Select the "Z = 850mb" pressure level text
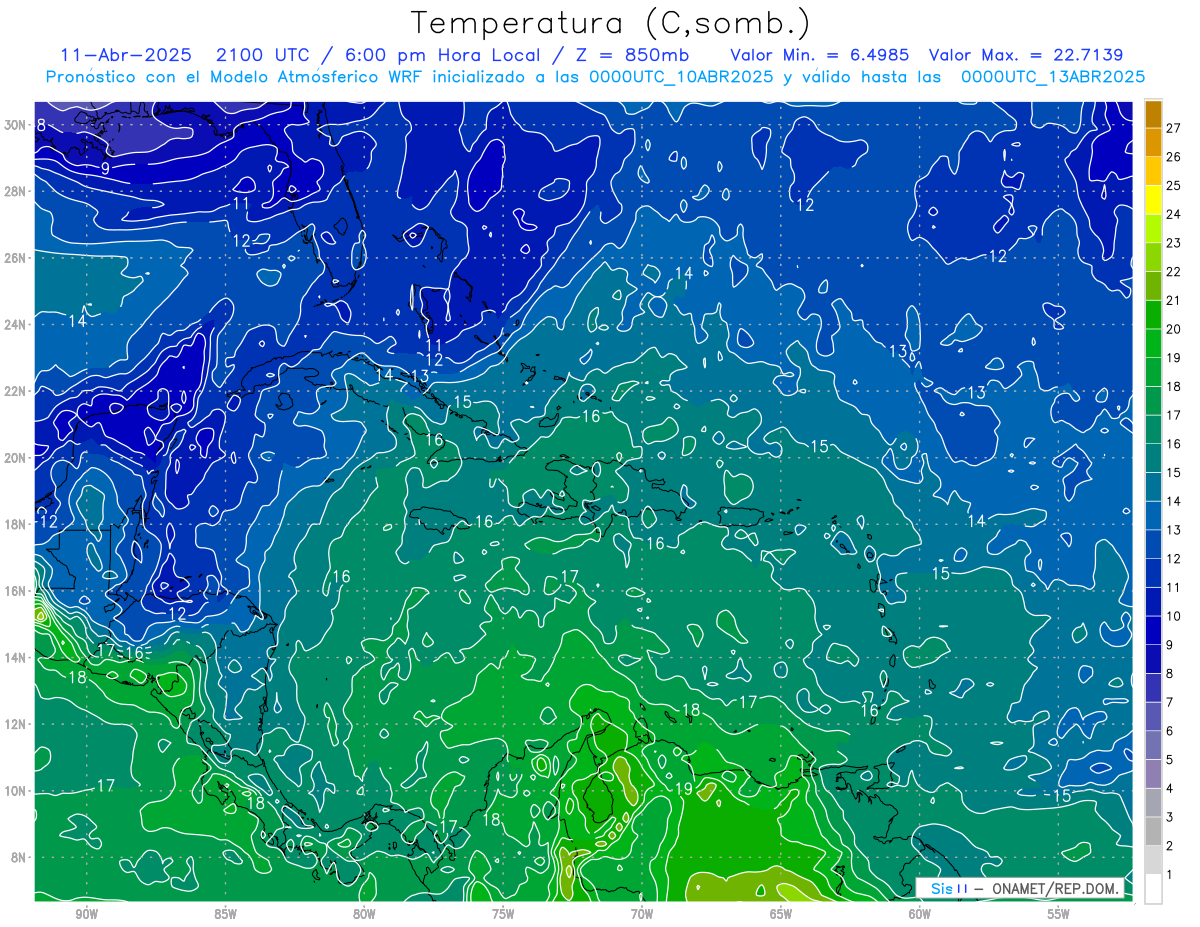1200x927 pixels. pyautogui.click(x=634, y=55)
